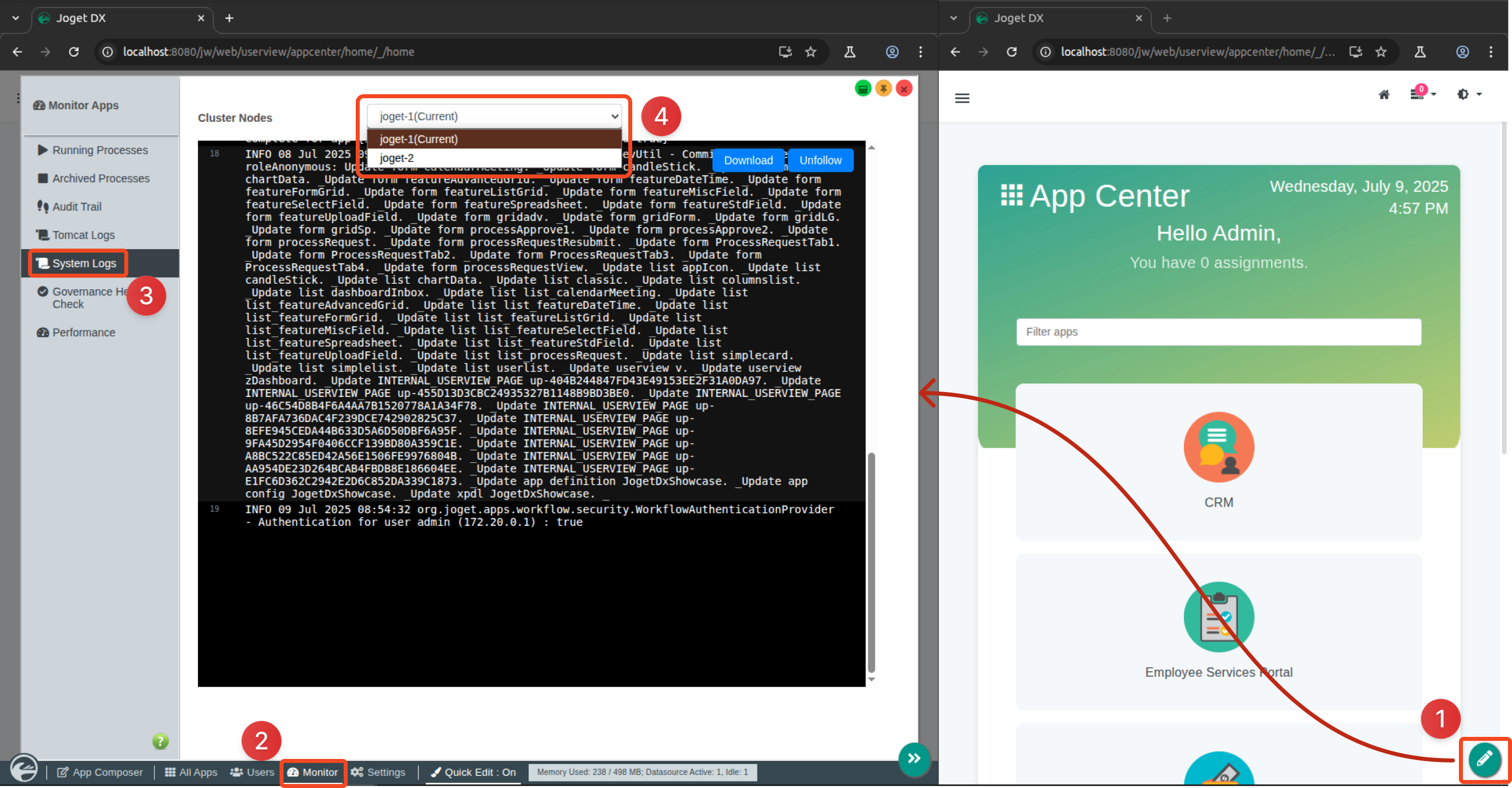The height and width of the screenshot is (788, 1512).
Task: Open inbox notifications dropdown in right window
Action: point(1423,93)
